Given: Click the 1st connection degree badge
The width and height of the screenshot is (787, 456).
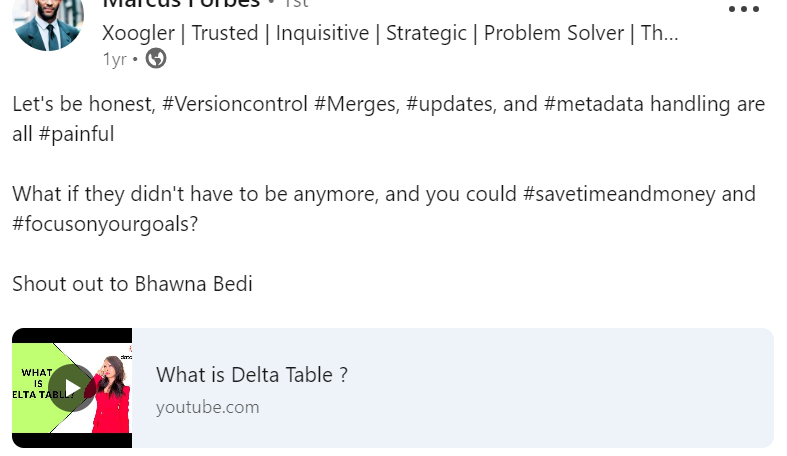Looking at the screenshot, I should click(296, 4).
